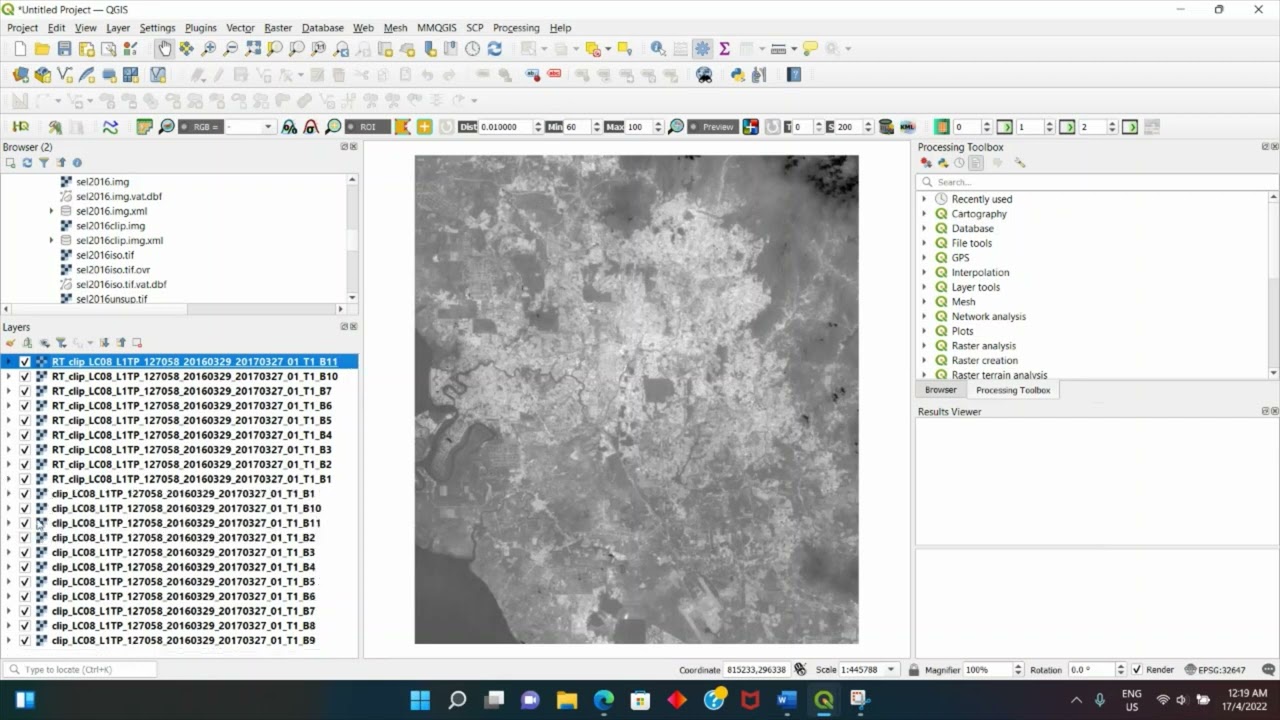Toggle visibility of the RT_clip B10 layer

[x=25, y=377]
